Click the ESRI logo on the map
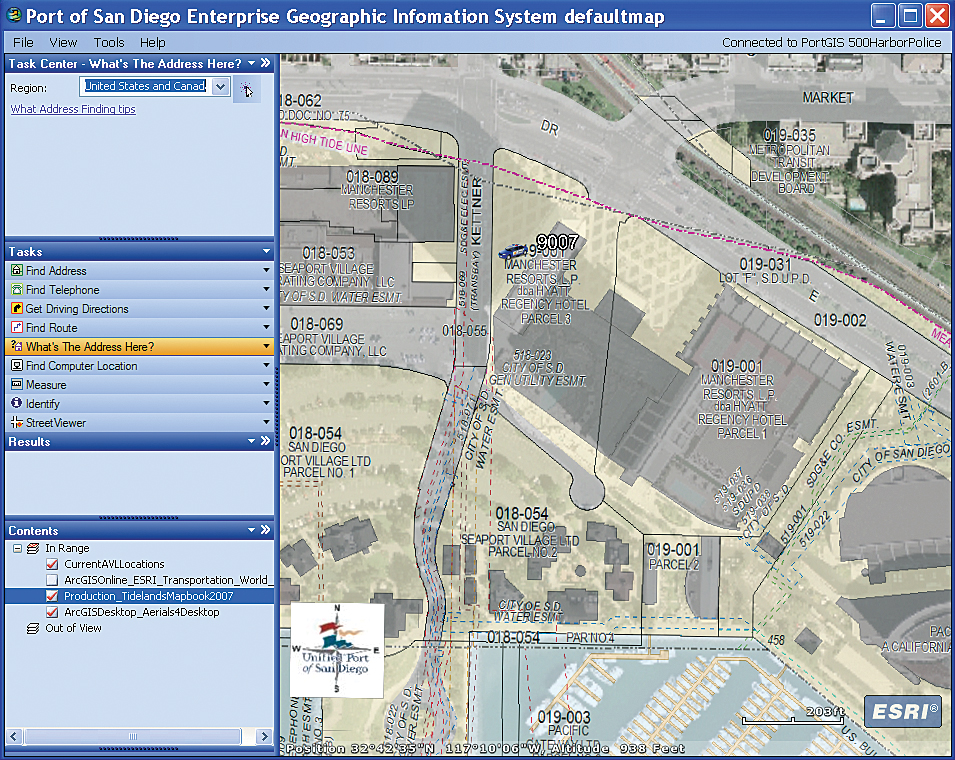The height and width of the screenshot is (760, 955). click(904, 711)
